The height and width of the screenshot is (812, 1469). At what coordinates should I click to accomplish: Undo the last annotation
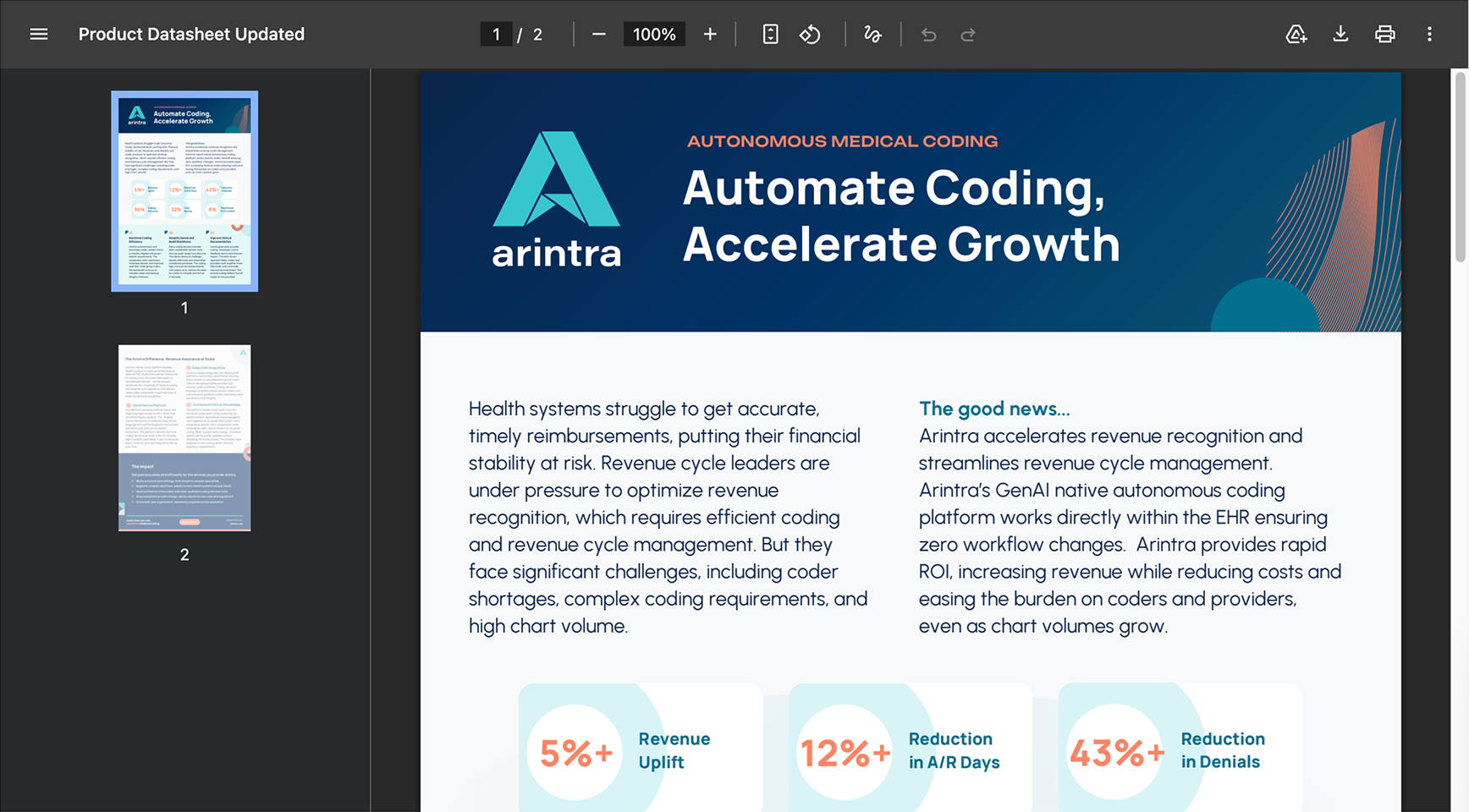[928, 35]
